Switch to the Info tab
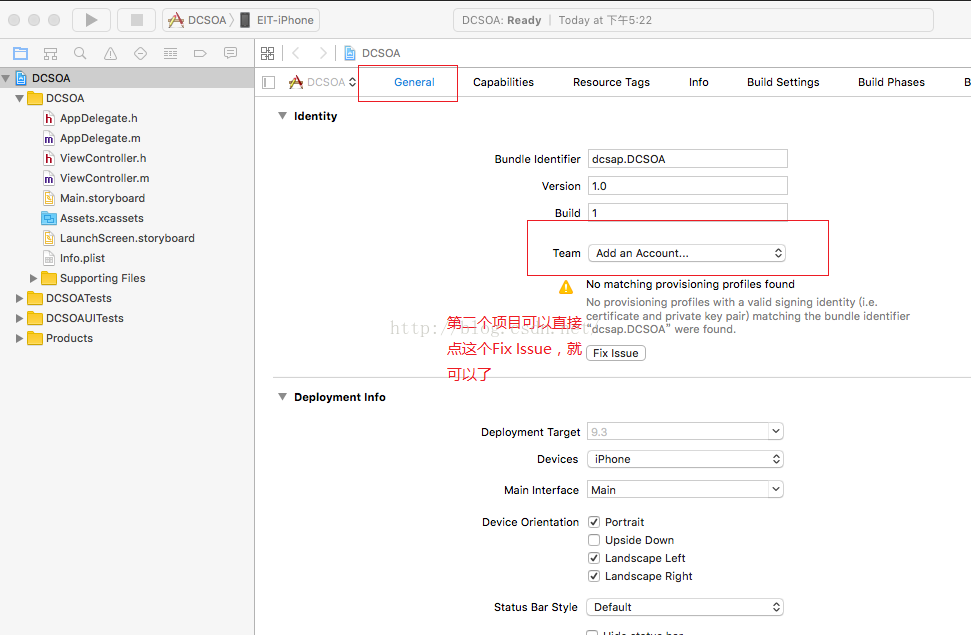Screen dimensions: 971x635 699,82
